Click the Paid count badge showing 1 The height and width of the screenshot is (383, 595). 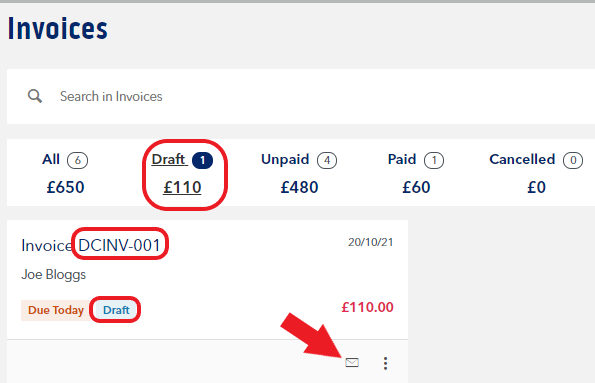434,160
